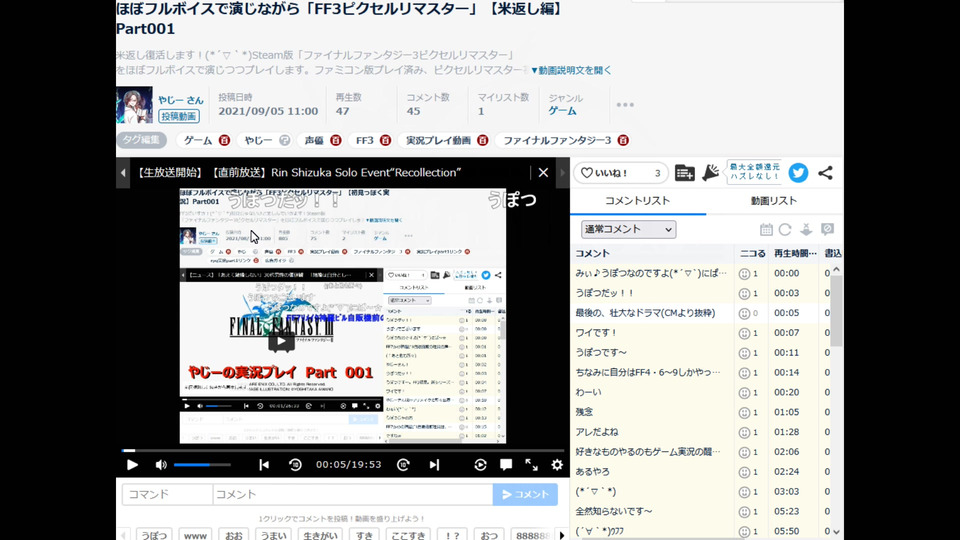960x540 pixels.
Task: Open 実況プレイ動画 tag
Action: [x=438, y=140]
